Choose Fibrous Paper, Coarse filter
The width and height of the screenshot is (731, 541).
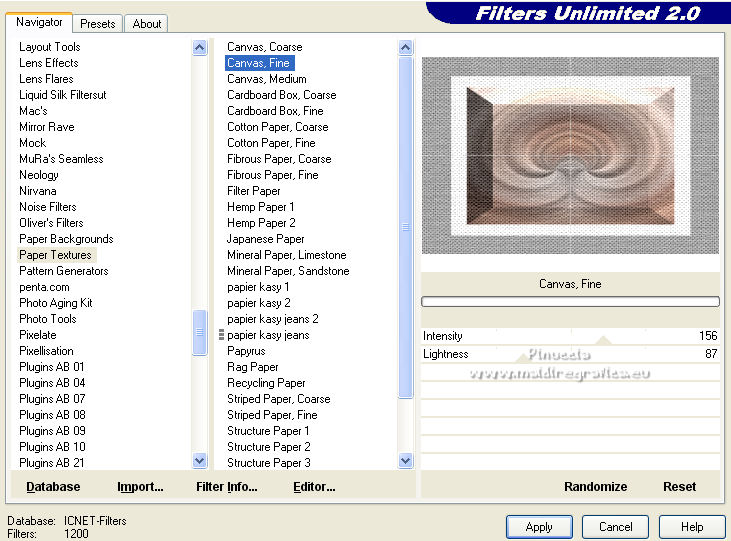point(279,159)
